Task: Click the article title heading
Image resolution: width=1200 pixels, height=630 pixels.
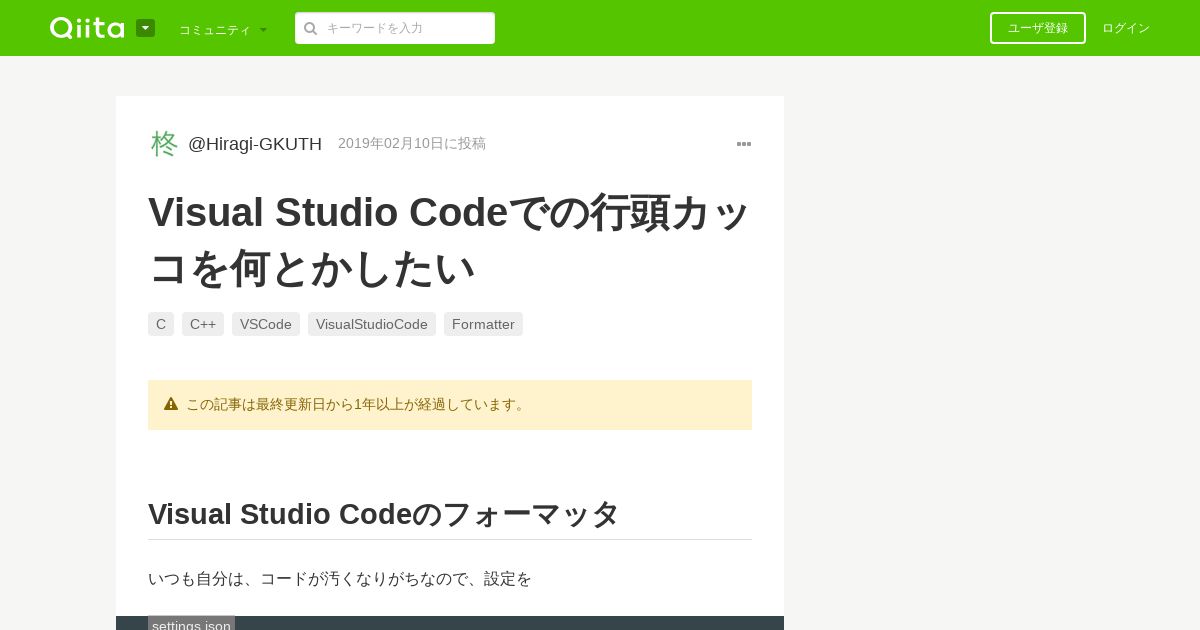Action: pos(450,240)
